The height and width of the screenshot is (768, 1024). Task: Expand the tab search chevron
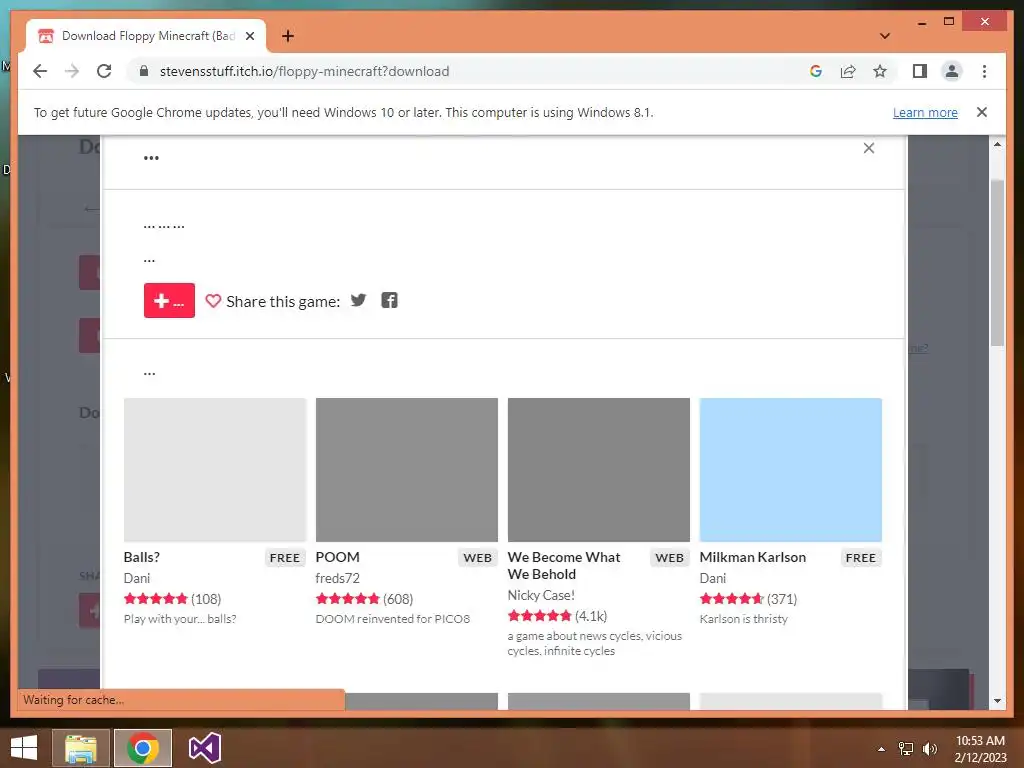click(885, 36)
